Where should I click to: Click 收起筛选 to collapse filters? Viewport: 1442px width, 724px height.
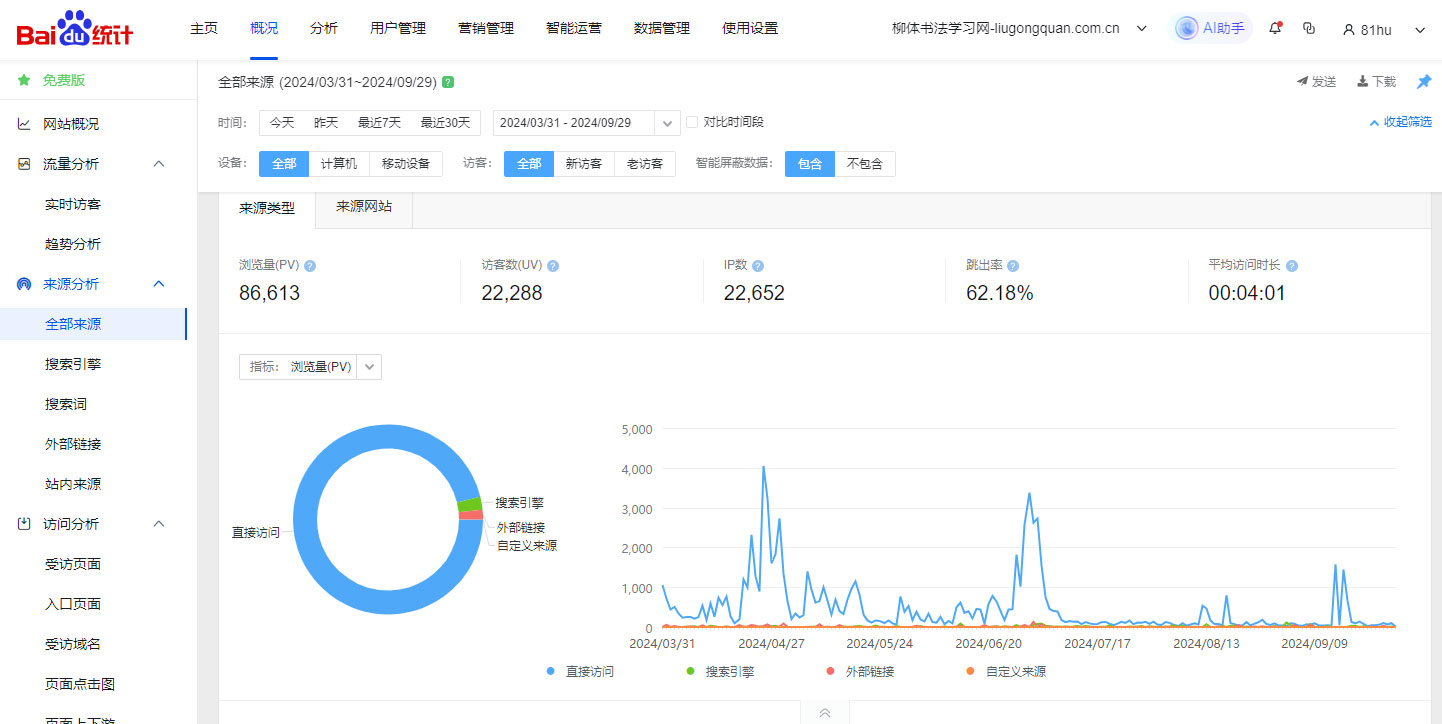click(1400, 122)
